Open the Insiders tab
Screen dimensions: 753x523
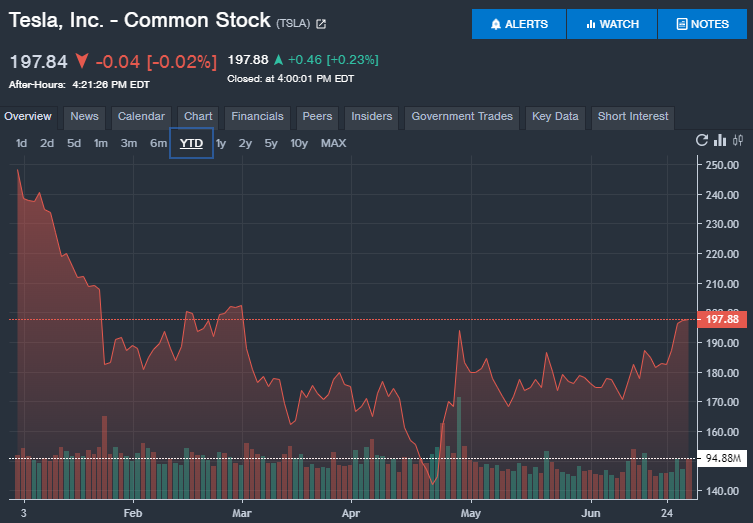pyautogui.click(x=372, y=117)
